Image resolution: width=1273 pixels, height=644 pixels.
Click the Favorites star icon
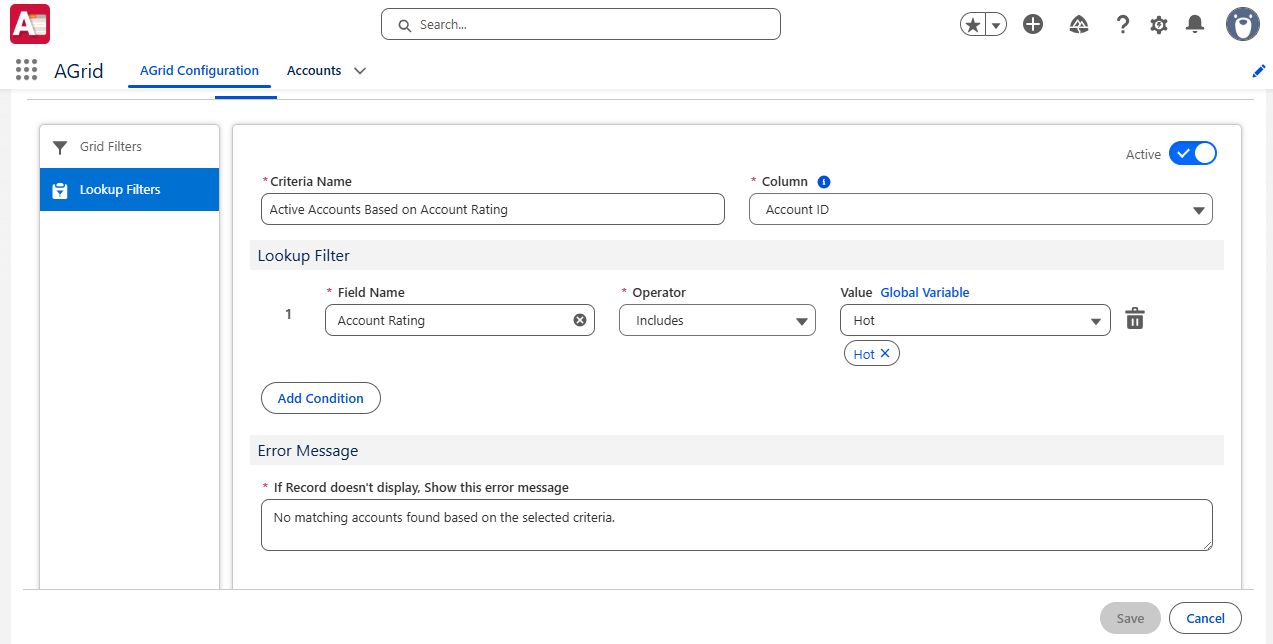(x=973, y=25)
